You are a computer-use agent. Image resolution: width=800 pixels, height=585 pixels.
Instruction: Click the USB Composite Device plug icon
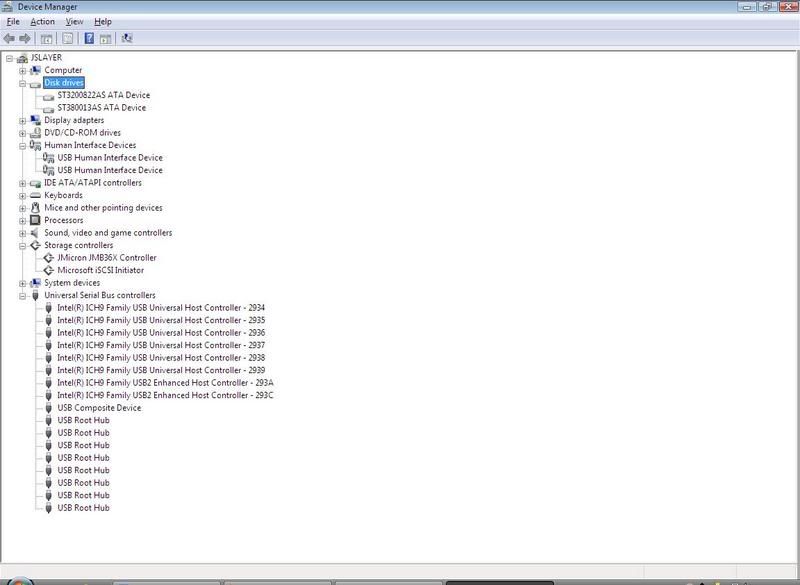click(48, 408)
